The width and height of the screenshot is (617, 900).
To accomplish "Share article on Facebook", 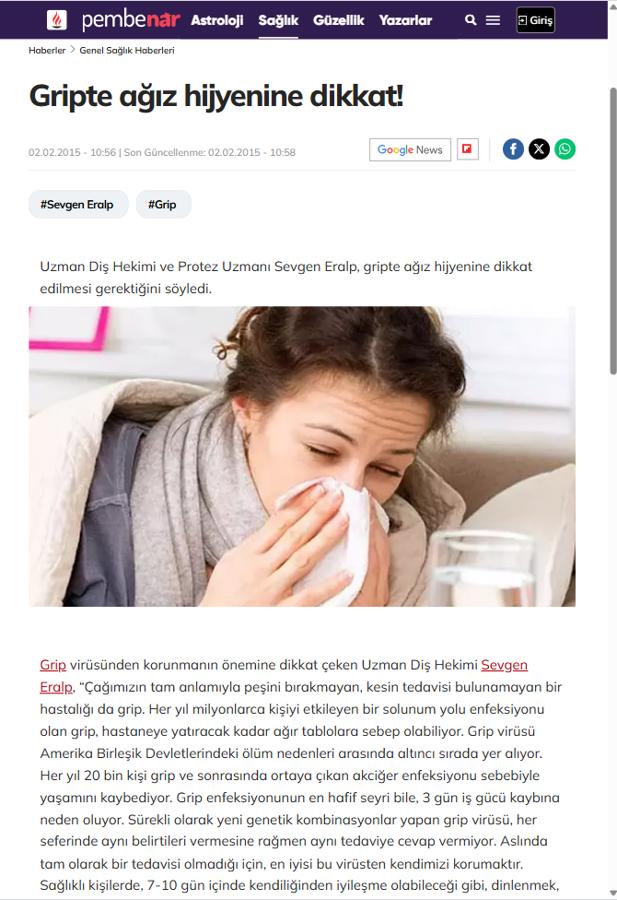I will click(513, 149).
